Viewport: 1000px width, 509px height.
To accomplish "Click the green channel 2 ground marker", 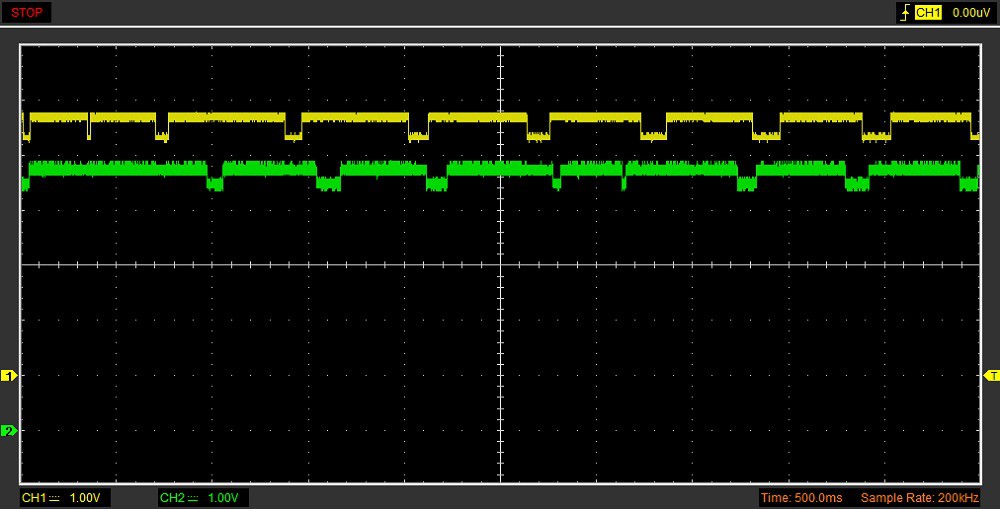I will click(9, 431).
